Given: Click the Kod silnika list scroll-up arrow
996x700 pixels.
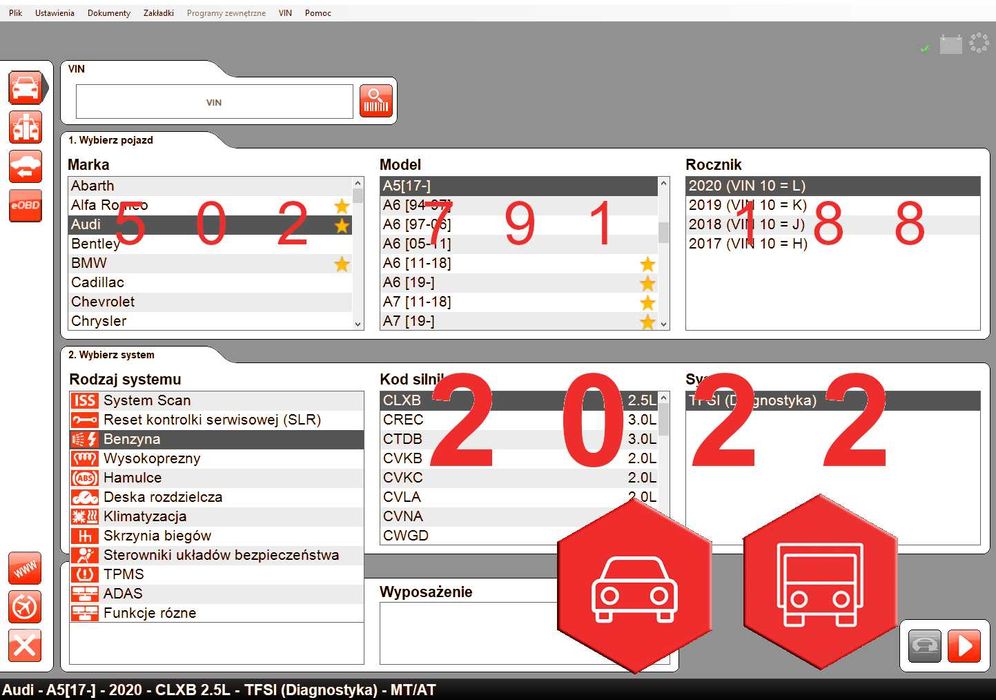Looking at the screenshot, I should coord(664,398).
